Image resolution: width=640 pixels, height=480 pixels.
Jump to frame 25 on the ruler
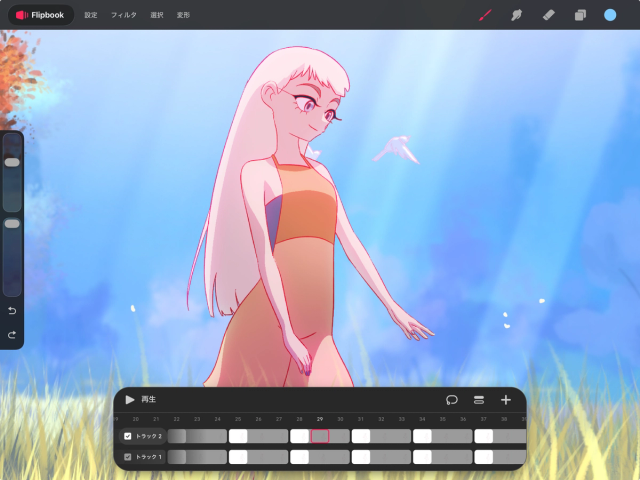coord(238,419)
